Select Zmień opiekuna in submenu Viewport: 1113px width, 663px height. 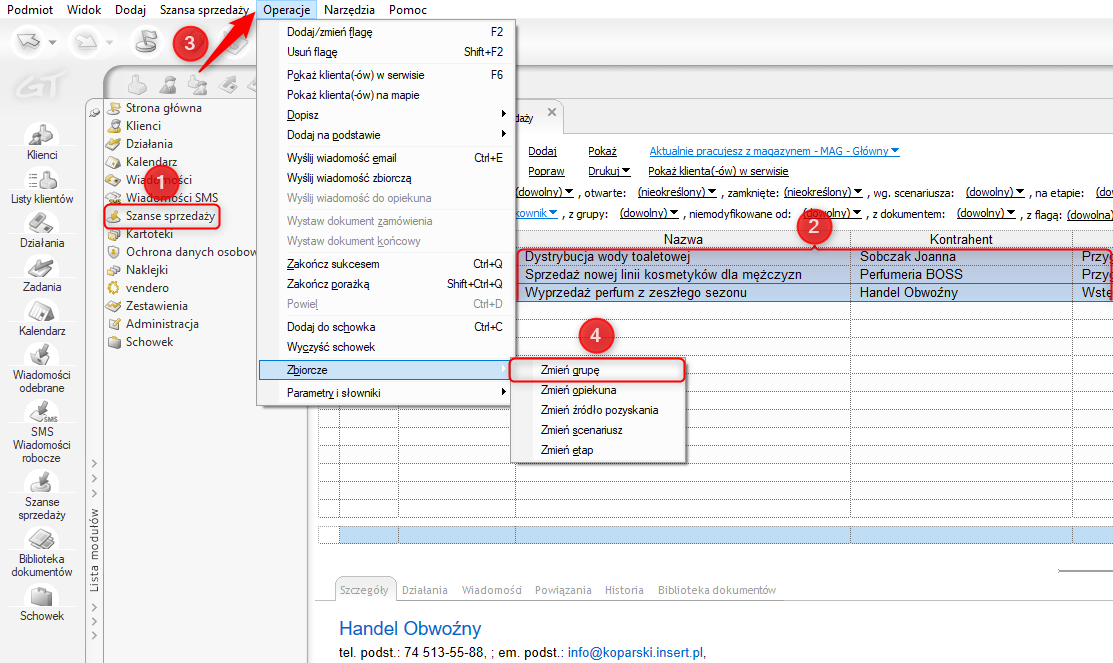pos(598,390)
